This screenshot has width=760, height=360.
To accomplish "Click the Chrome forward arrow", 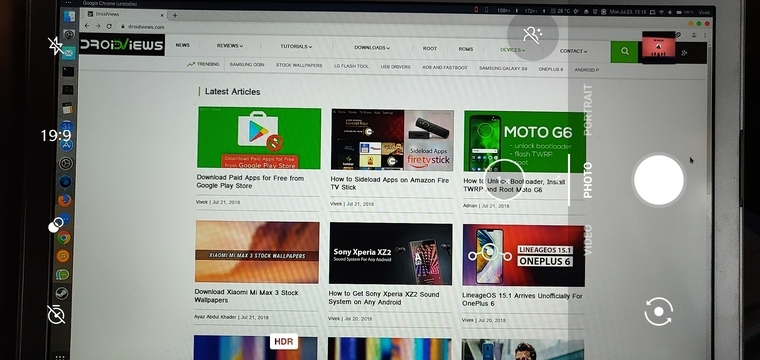I will click(98, 26).
